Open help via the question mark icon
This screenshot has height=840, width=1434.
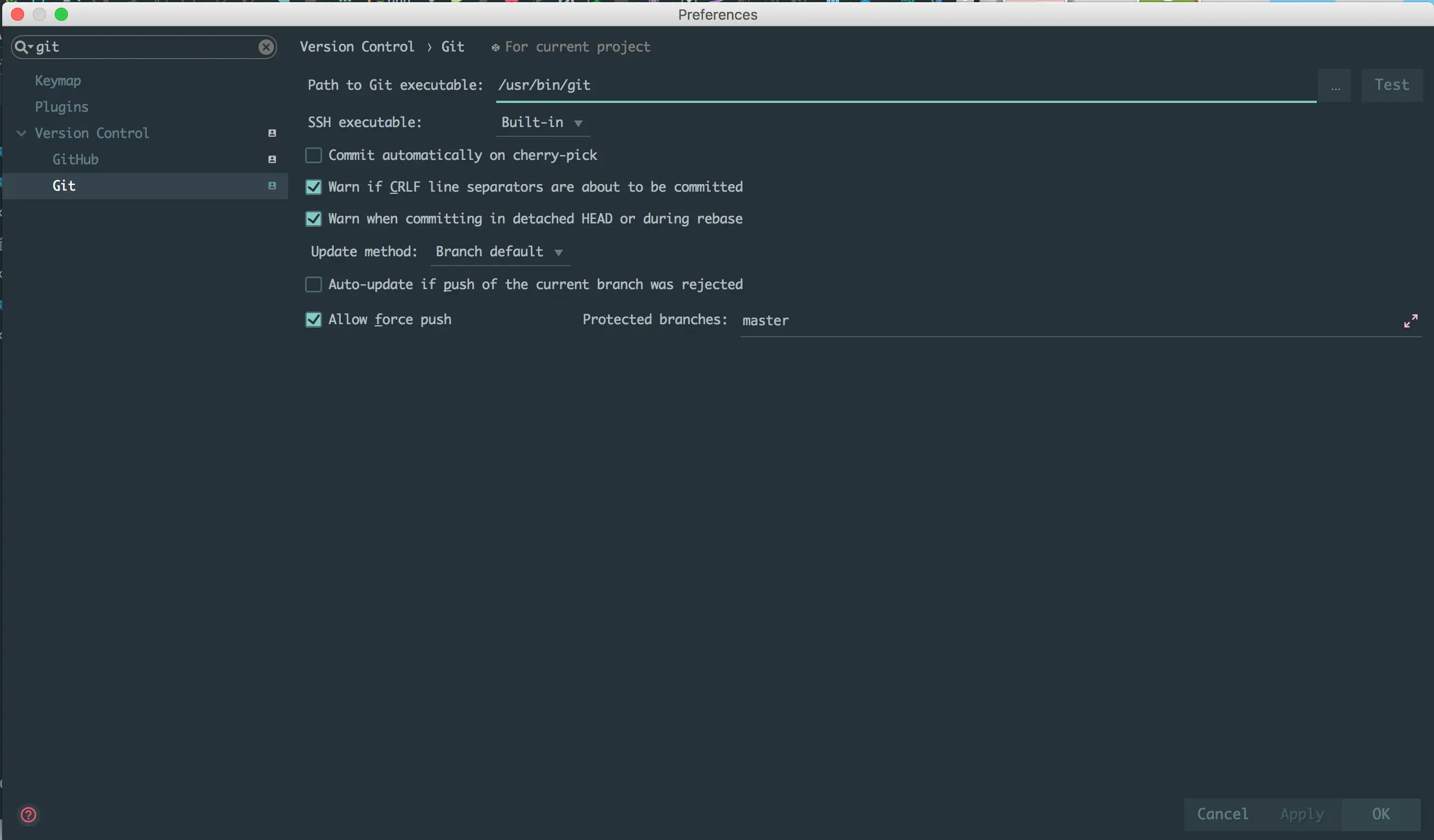coord(28,814)
